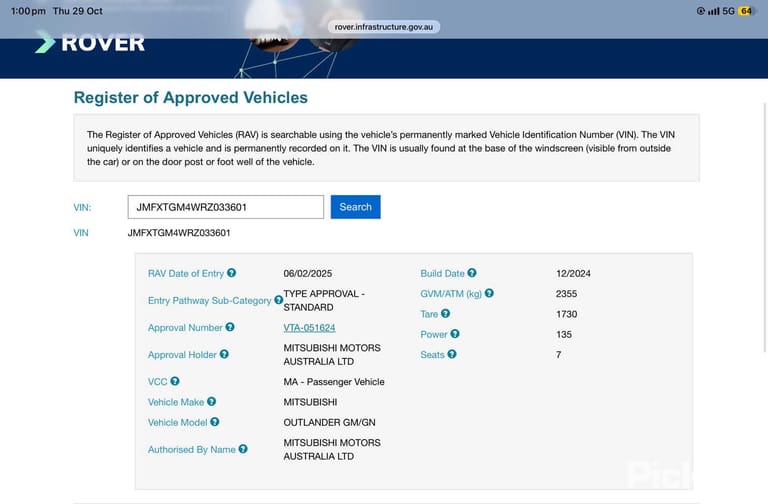This screenshot has width=768, height=504.
Task: Select Tare value 1730
Action: pos(566,314)
